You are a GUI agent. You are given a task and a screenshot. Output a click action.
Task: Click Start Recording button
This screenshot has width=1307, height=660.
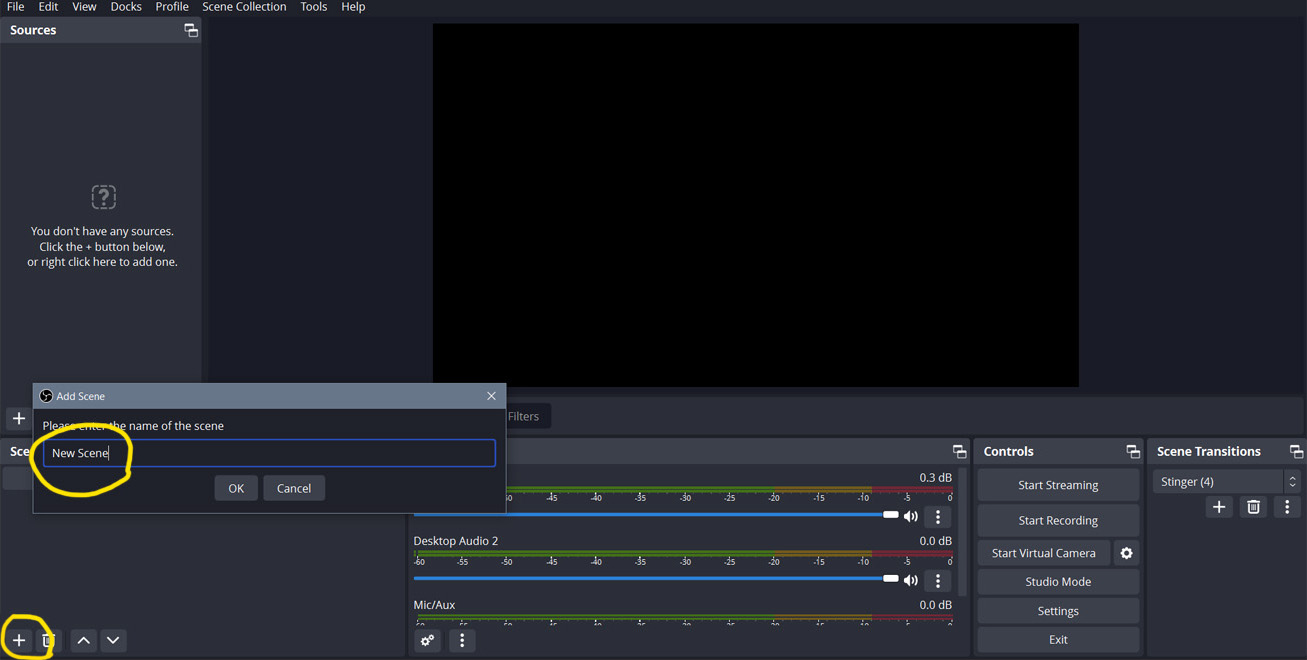[1057, 520]
